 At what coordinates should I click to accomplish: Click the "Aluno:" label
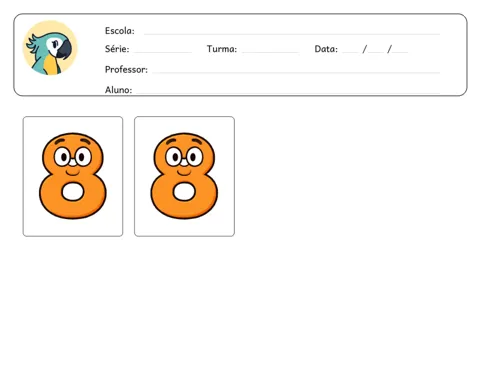[118, 90]
